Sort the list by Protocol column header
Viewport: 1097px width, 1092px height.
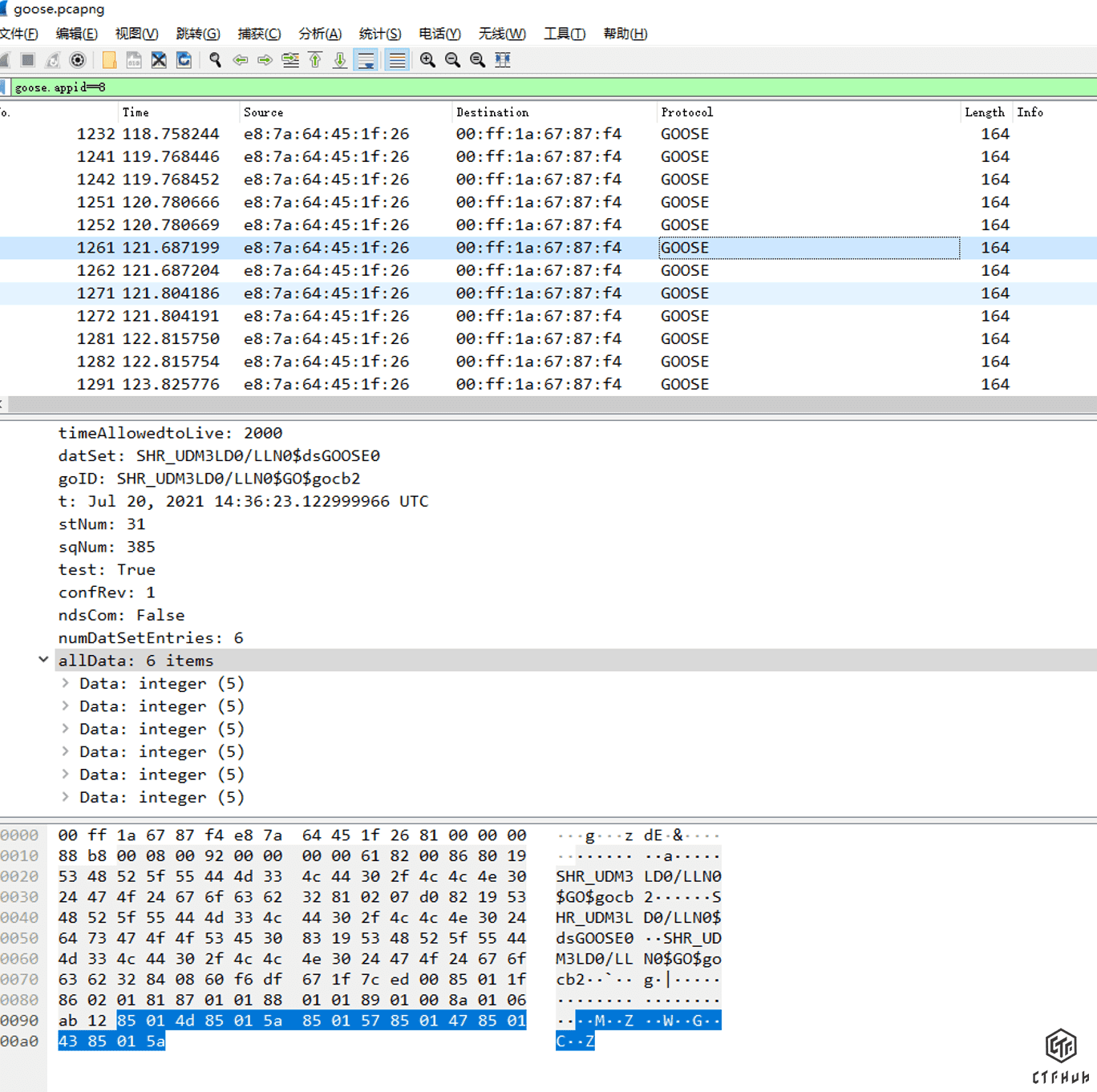pos(686,112)
